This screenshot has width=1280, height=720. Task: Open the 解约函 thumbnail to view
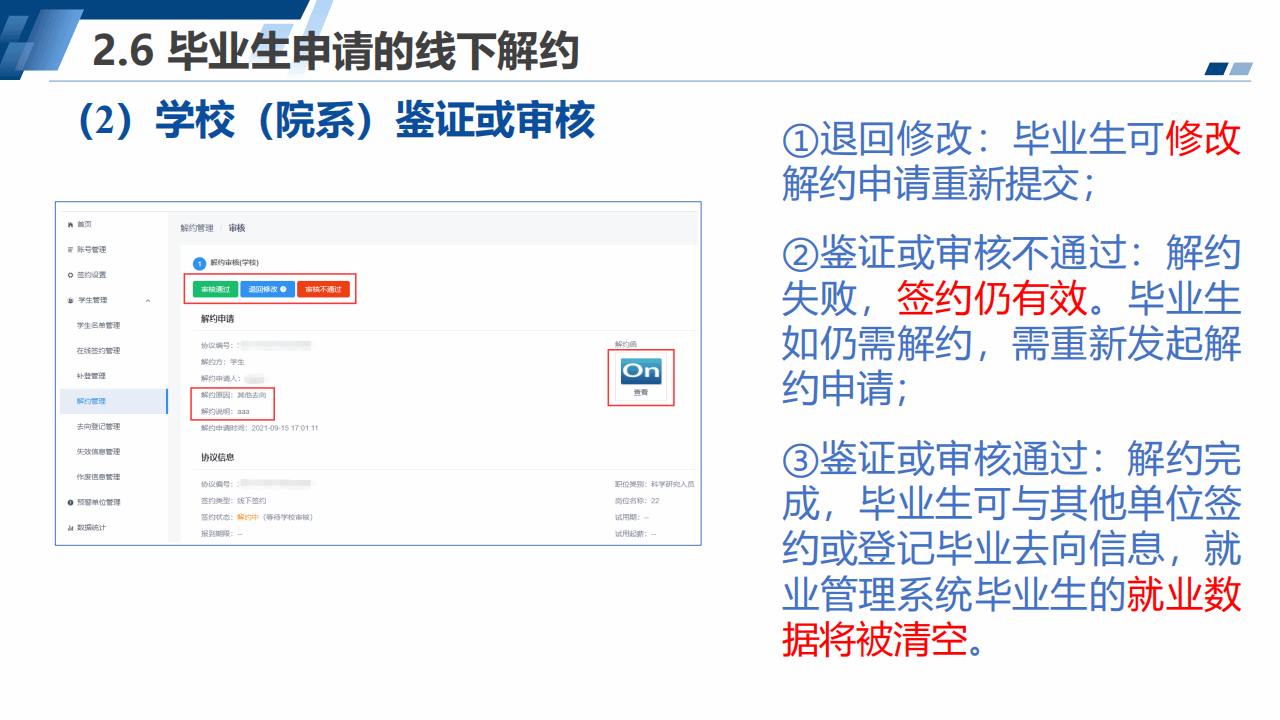[x=641, y=376]
